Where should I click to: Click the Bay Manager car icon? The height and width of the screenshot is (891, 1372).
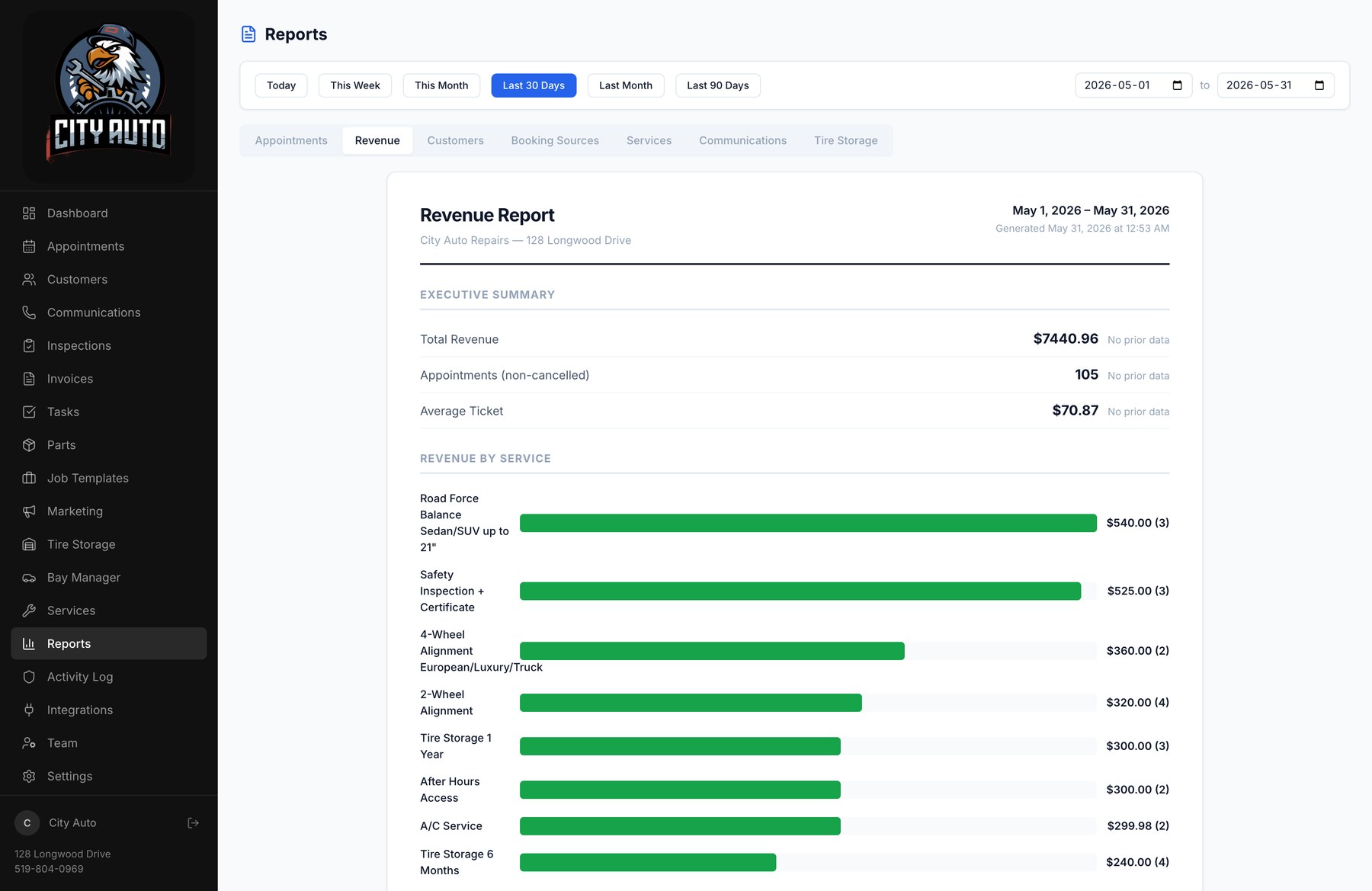click(x=29, y=578)
